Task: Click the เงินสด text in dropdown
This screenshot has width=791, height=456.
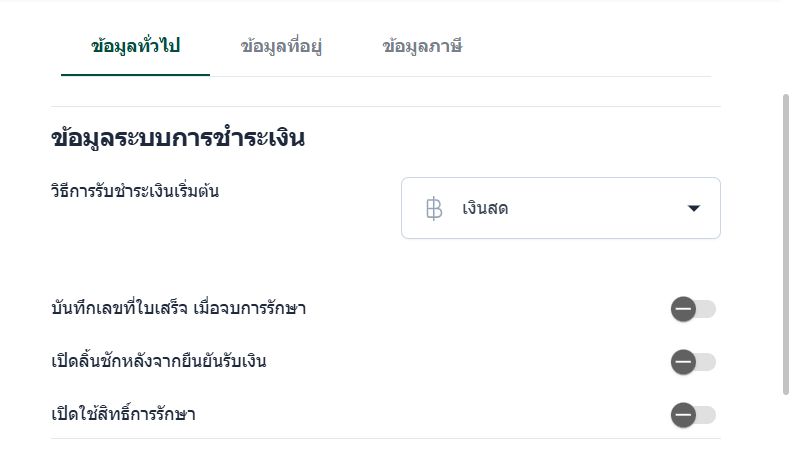Action: click(485, 209)
